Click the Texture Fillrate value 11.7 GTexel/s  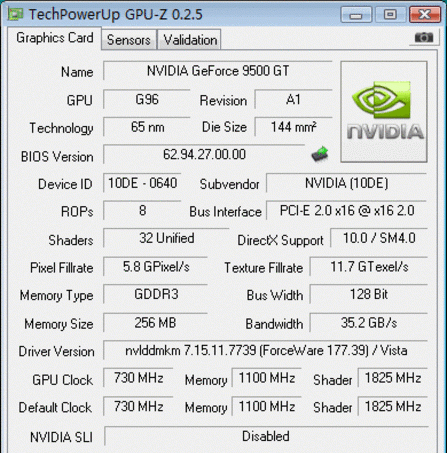(x=369, y=266)
